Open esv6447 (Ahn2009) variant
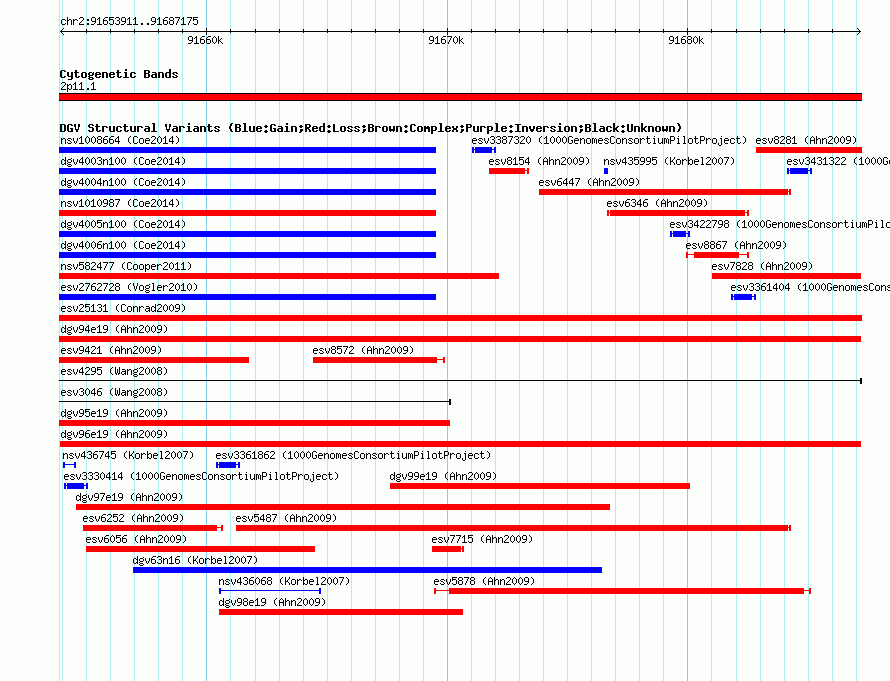890x681 pixels. coord(589,182)
